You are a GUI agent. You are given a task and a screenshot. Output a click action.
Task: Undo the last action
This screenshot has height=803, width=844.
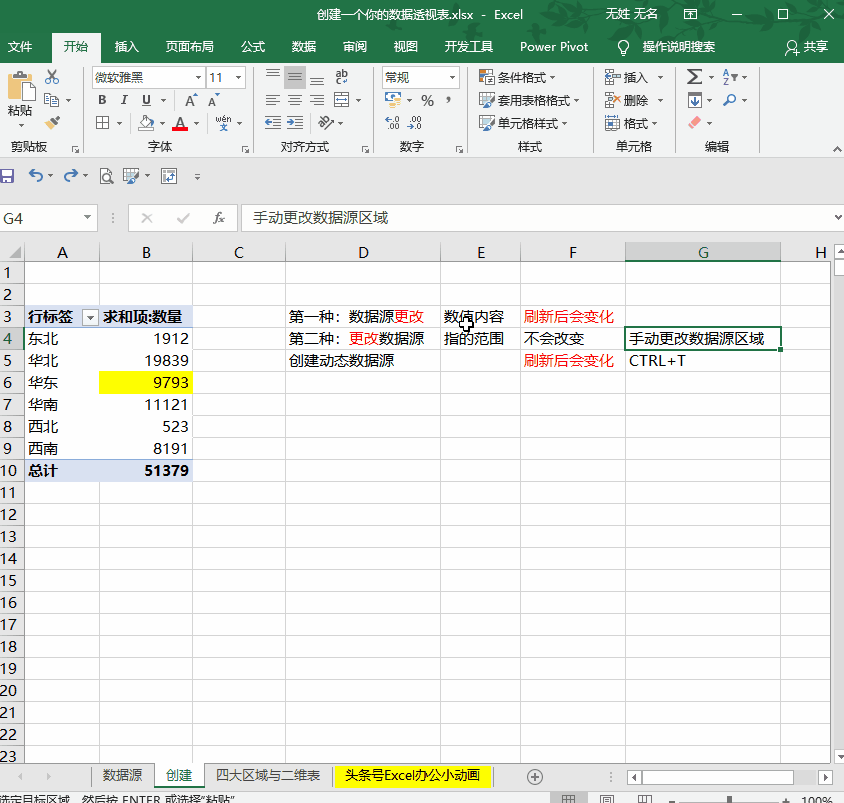coord(36,175)
